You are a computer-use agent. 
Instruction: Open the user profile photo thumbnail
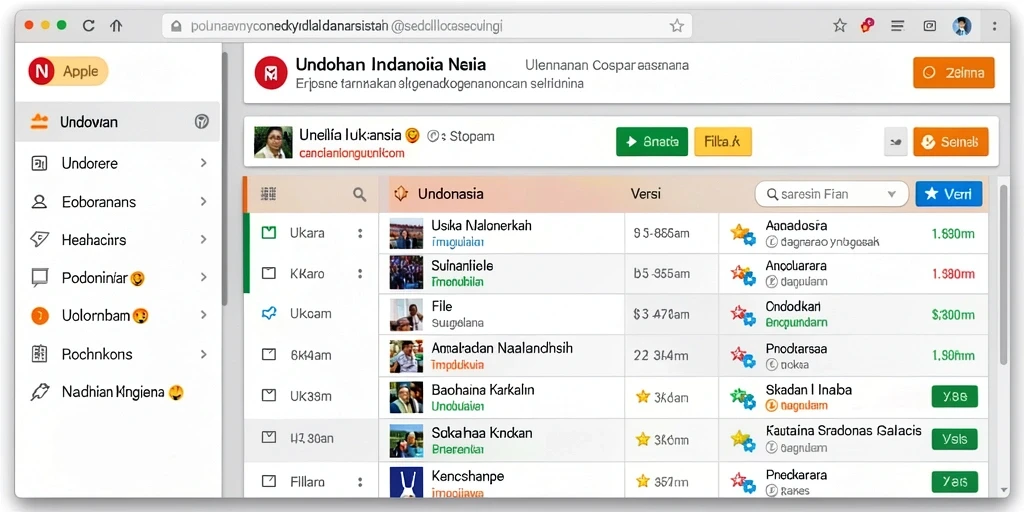pos(273,142)
